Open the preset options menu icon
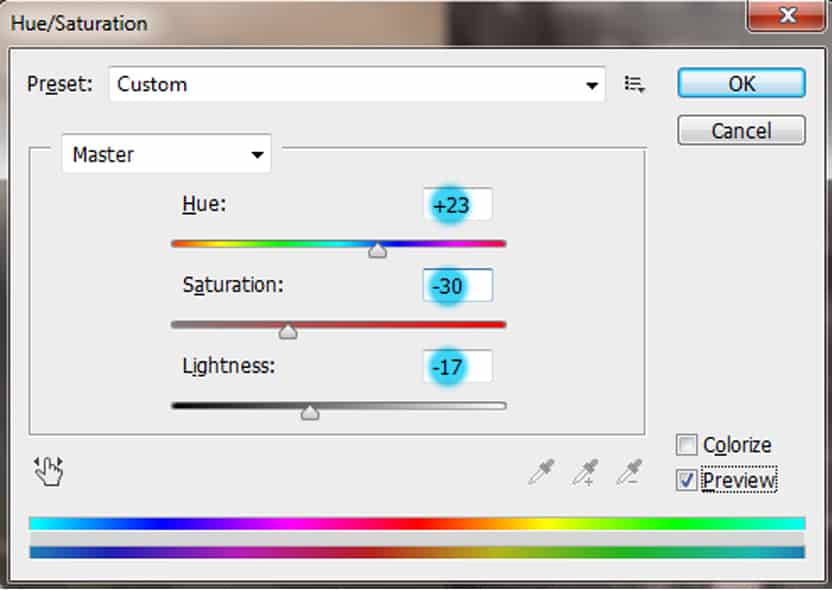832x590 pixels. pos(634,84)
